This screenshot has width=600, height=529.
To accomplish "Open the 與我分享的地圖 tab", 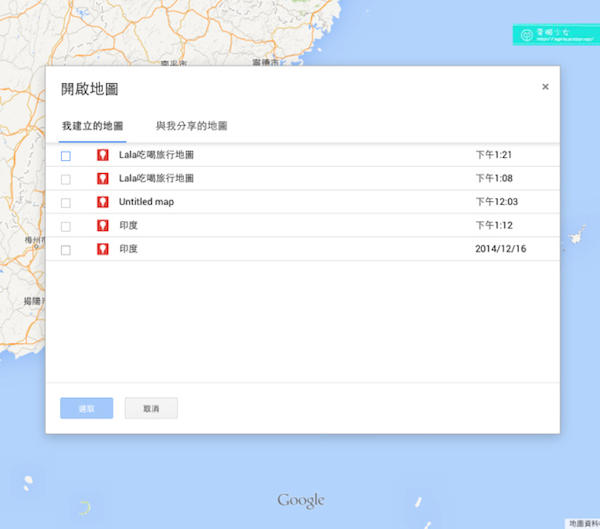I will [191, 127].
